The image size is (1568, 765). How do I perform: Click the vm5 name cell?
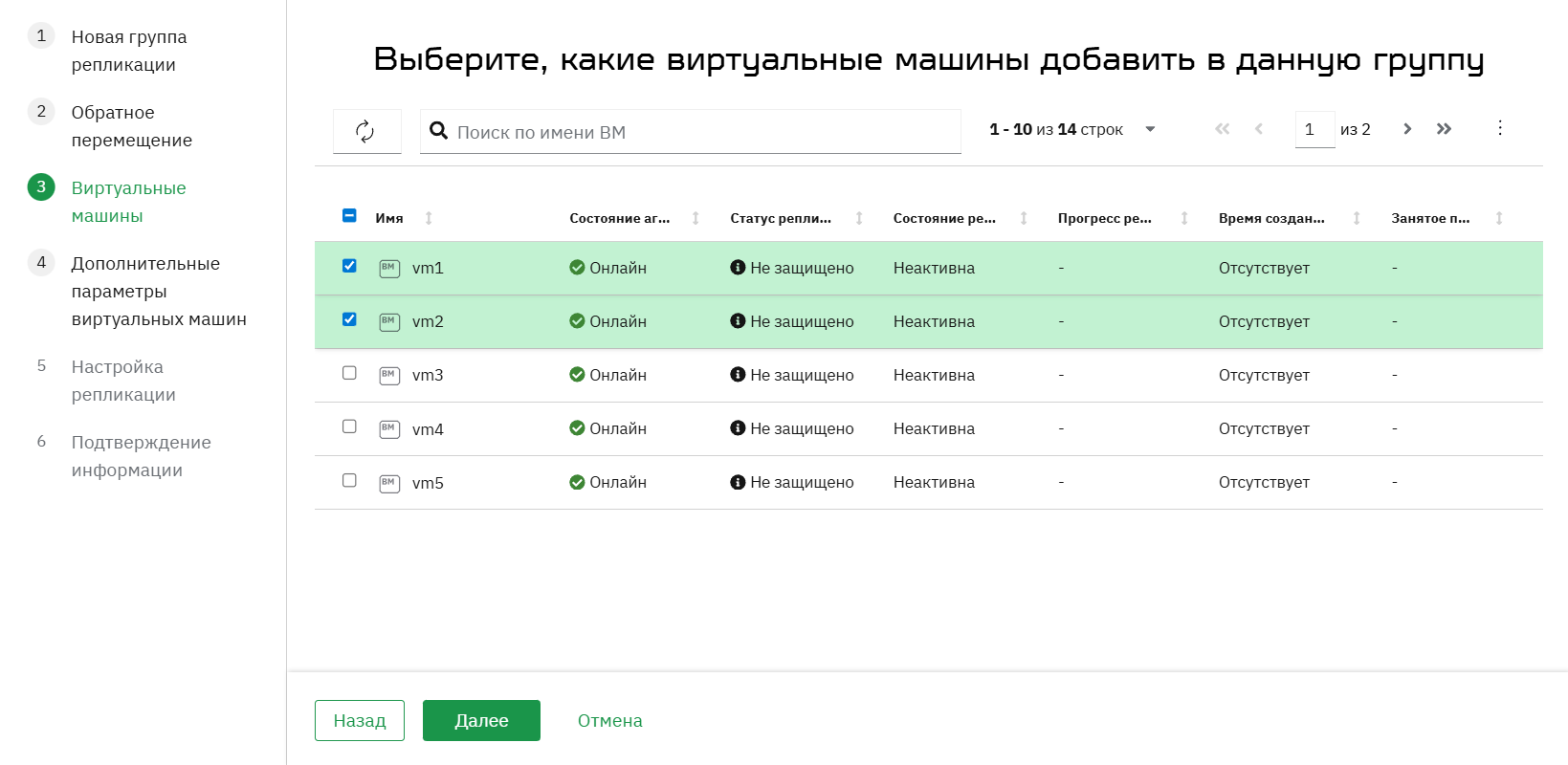click(428, 483)
